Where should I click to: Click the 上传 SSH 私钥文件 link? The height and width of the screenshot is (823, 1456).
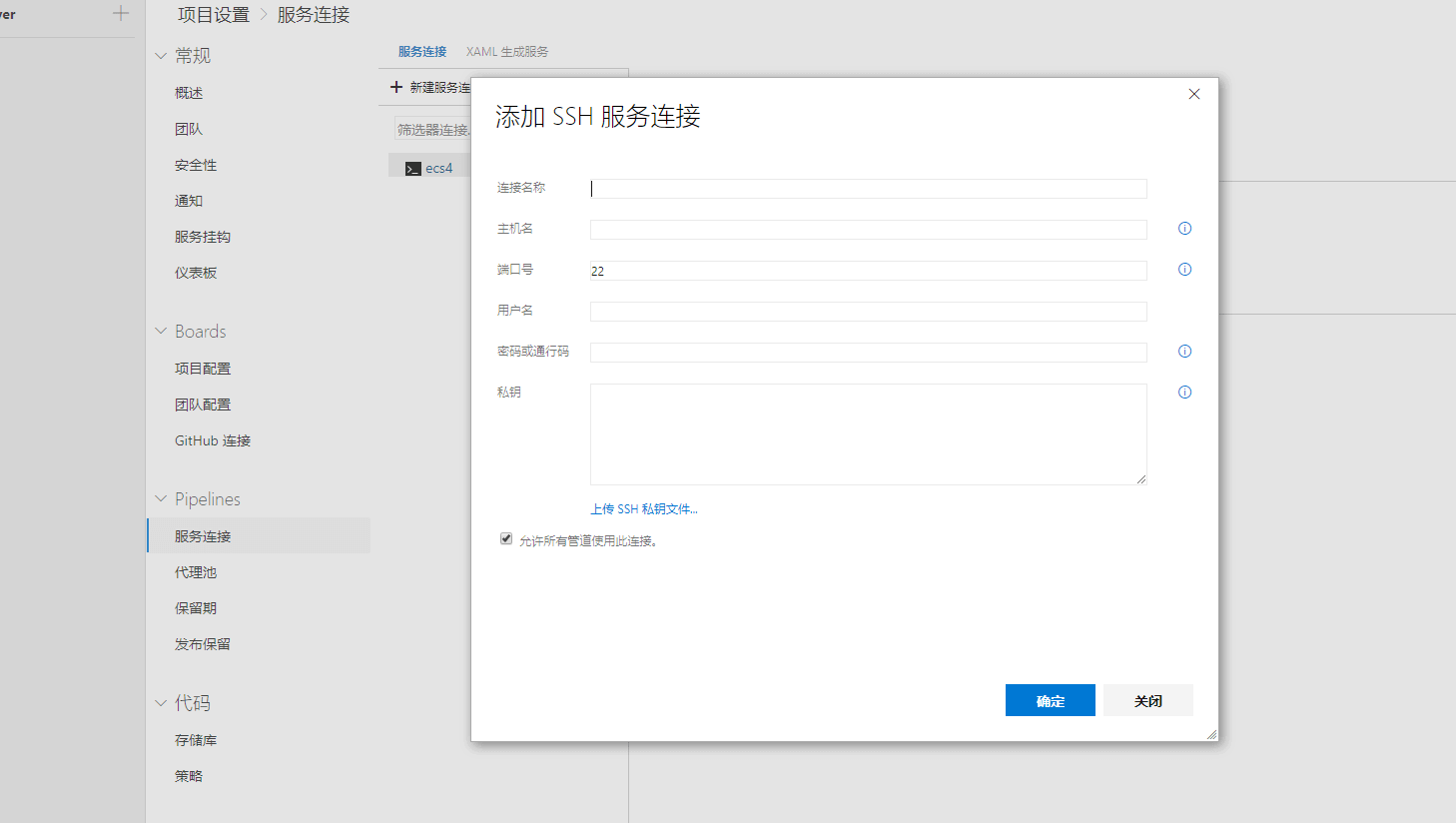643,509
